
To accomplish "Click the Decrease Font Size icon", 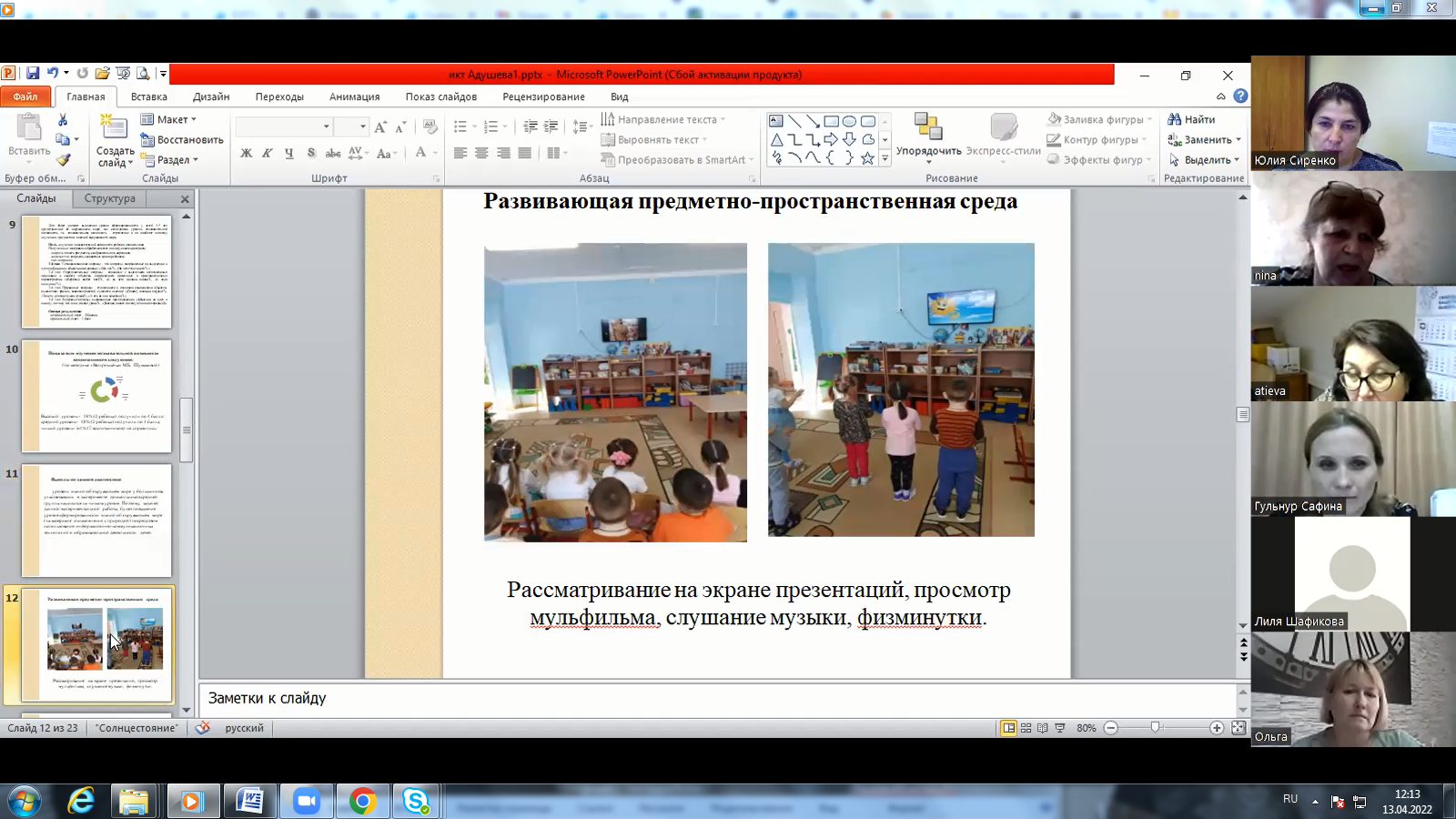I will [x=401, y=126].
